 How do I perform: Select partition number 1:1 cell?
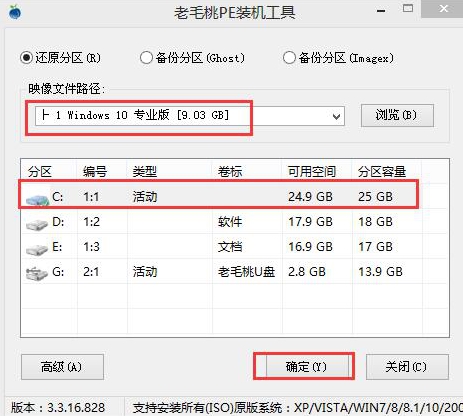pos(91,197)
